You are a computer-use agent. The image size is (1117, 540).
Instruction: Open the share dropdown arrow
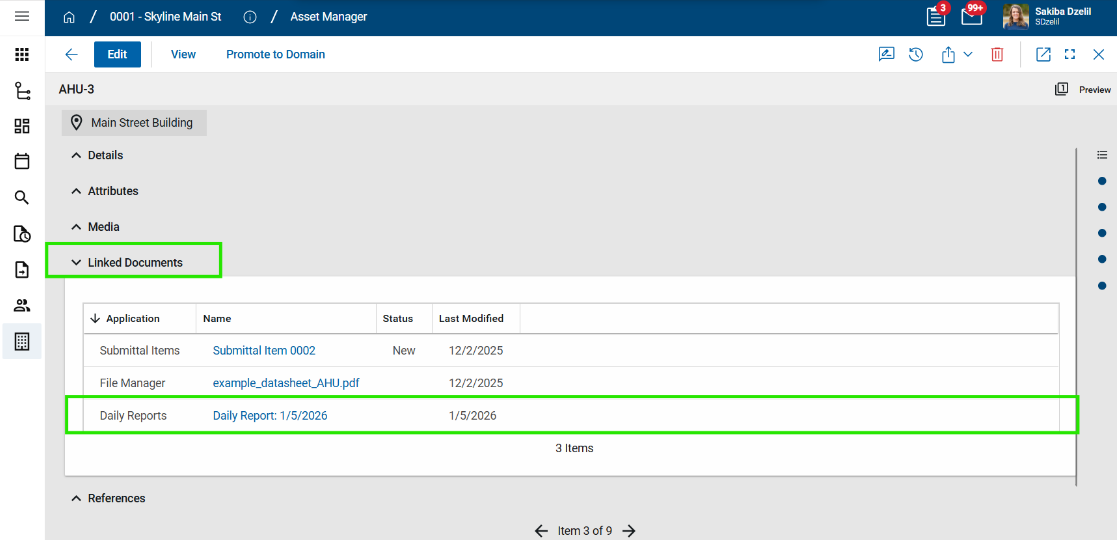[968, 55]
